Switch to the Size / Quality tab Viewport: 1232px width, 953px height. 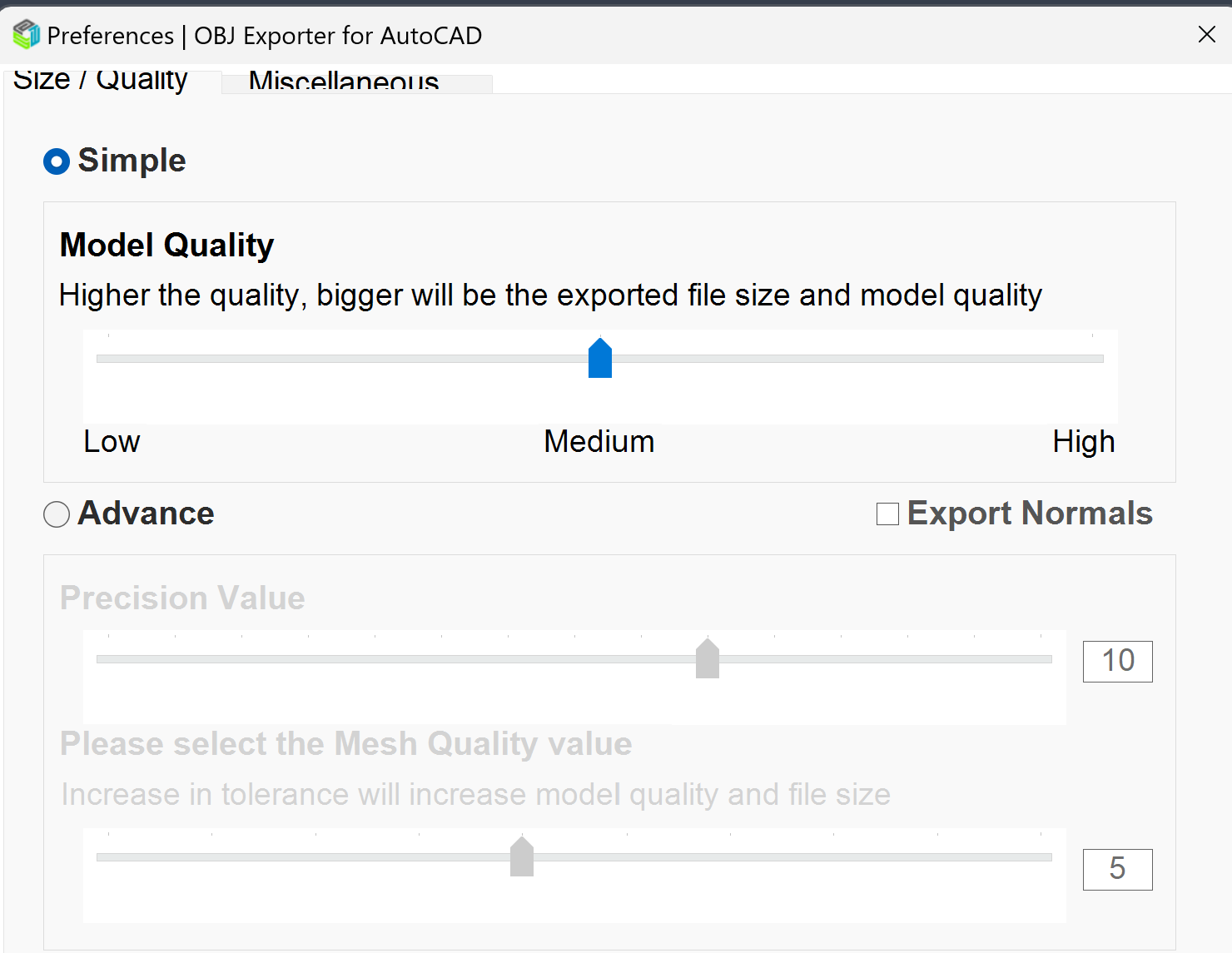101,81
